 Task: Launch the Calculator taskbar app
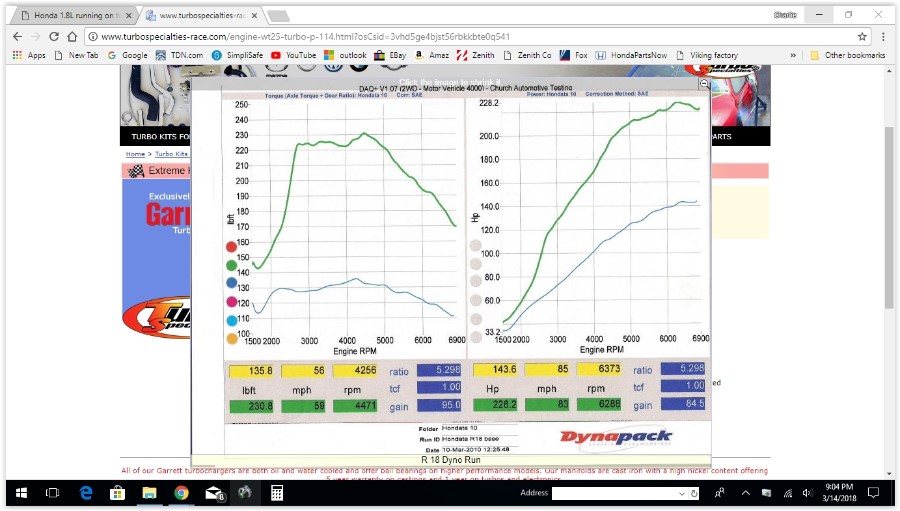277,493
